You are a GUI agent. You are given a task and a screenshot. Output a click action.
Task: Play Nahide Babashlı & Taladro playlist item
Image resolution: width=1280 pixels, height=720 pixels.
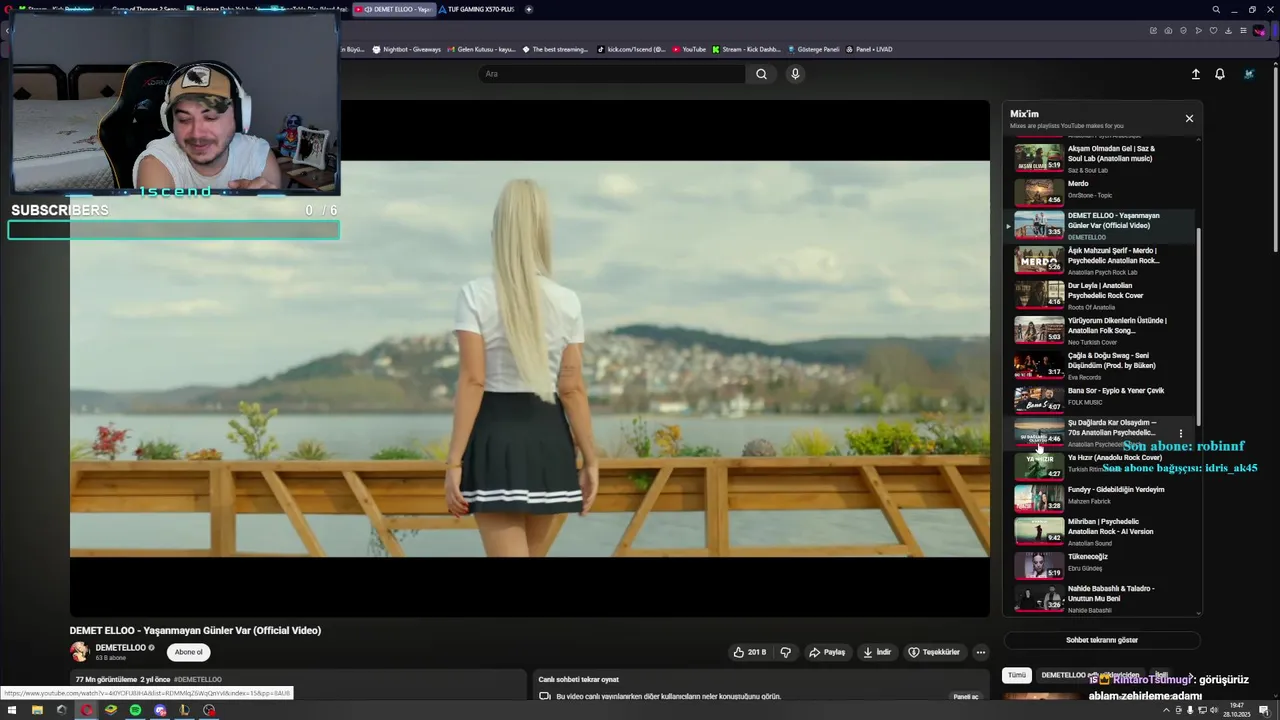(x=1100, y=598)
